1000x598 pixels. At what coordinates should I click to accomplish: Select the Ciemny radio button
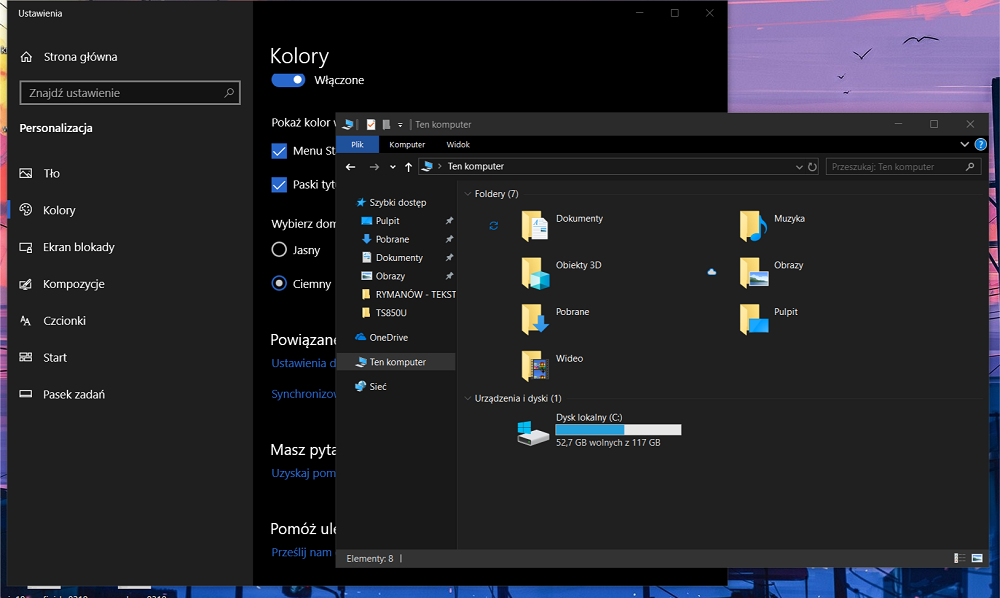[x=280, y=283]
